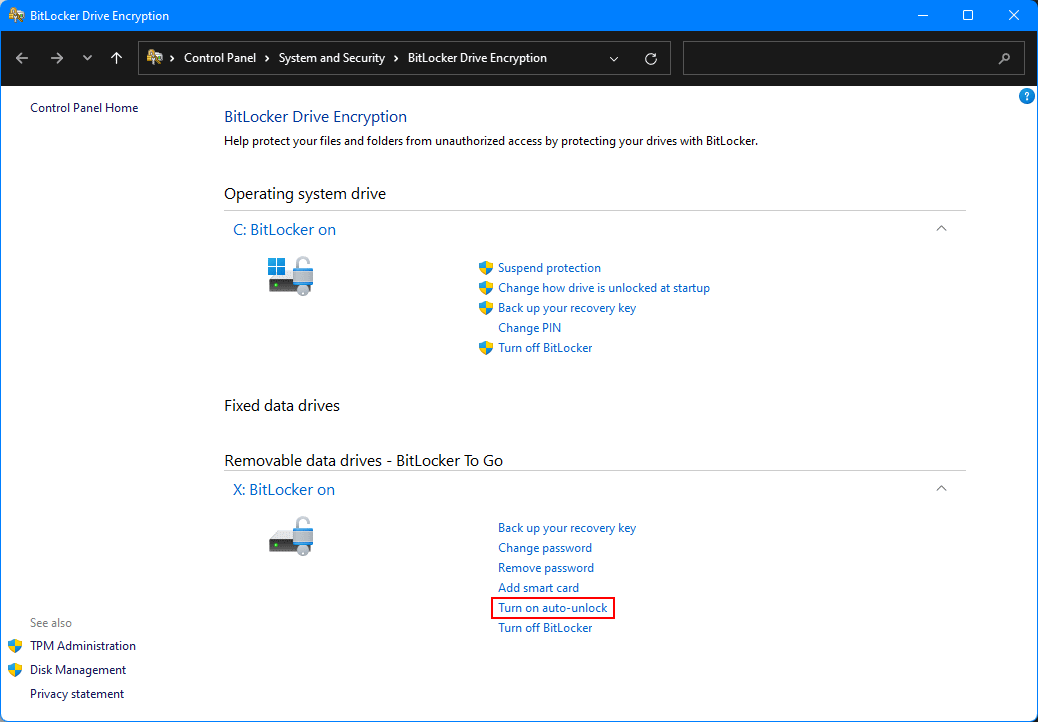Minimize the BitLocker window
The image size is (1038, 722).
[x=921, y=15]
